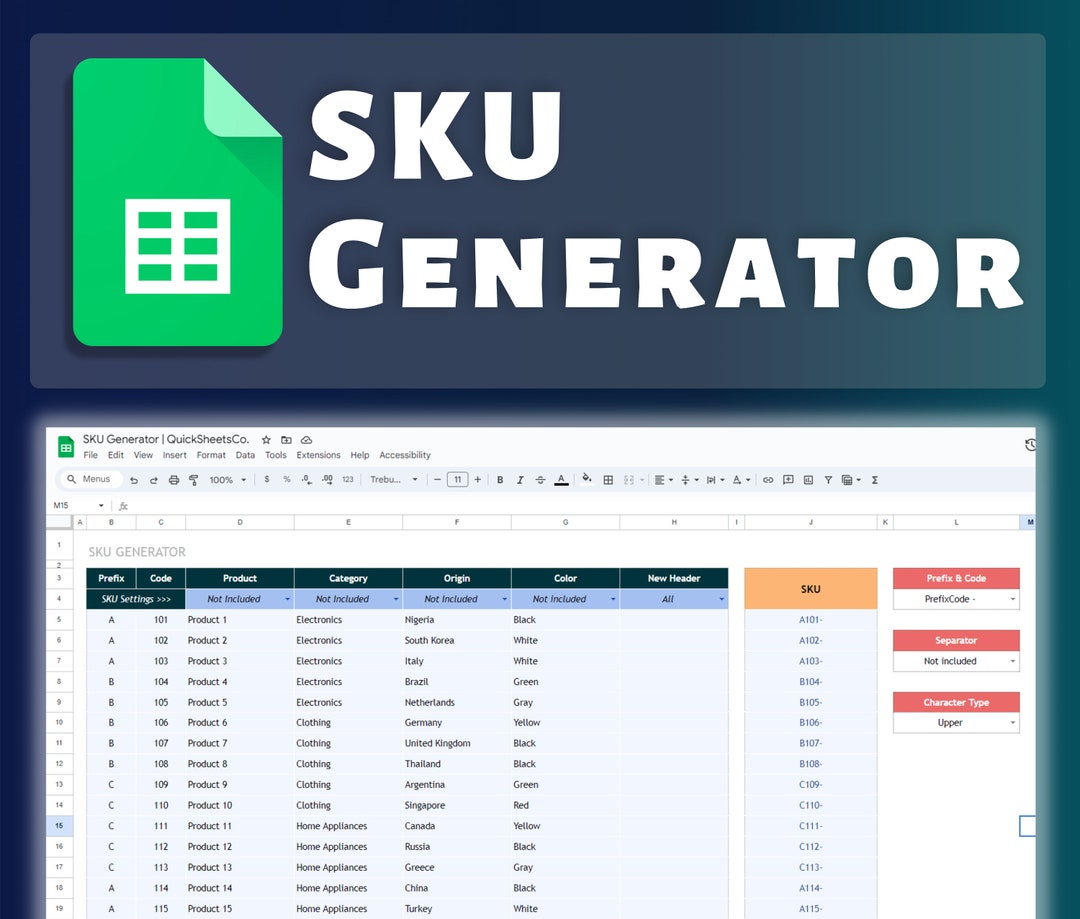Image resolution: width=1080 pixels, height=919 pixels.
Task: Open the Data menu
Action: [x=245, y=455]
